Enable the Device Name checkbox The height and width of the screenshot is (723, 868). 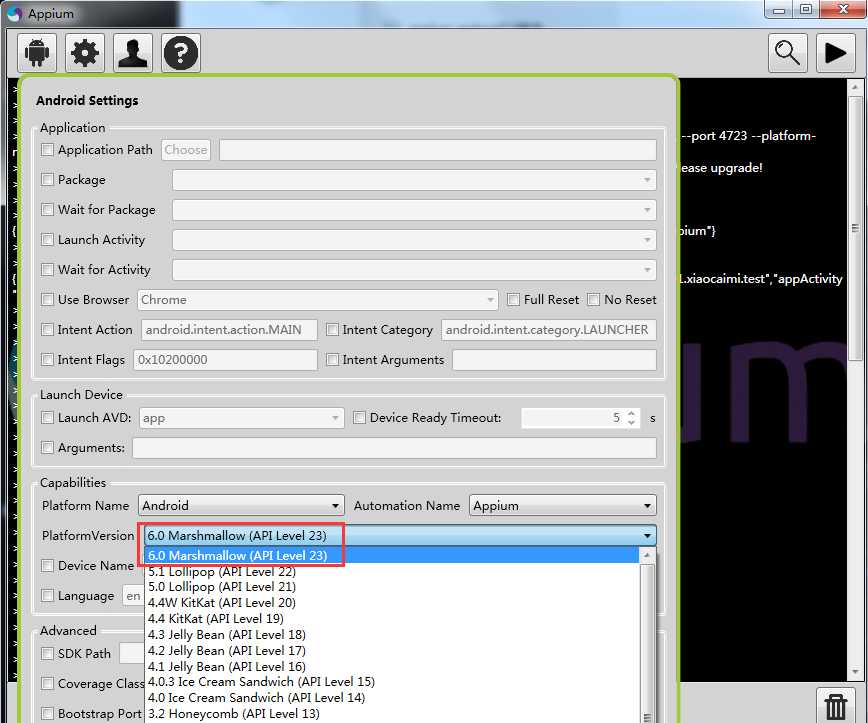(x=48, y=565)
